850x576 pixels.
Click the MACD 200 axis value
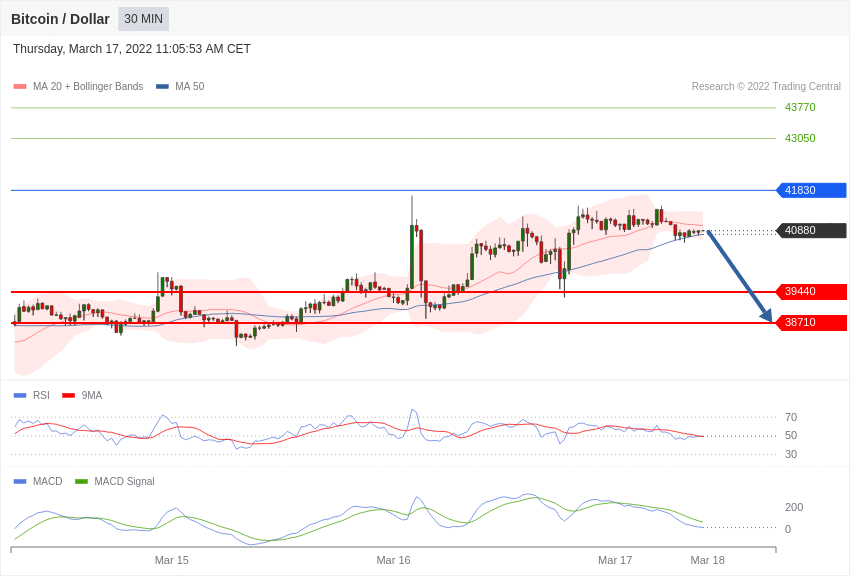(794, 507)
